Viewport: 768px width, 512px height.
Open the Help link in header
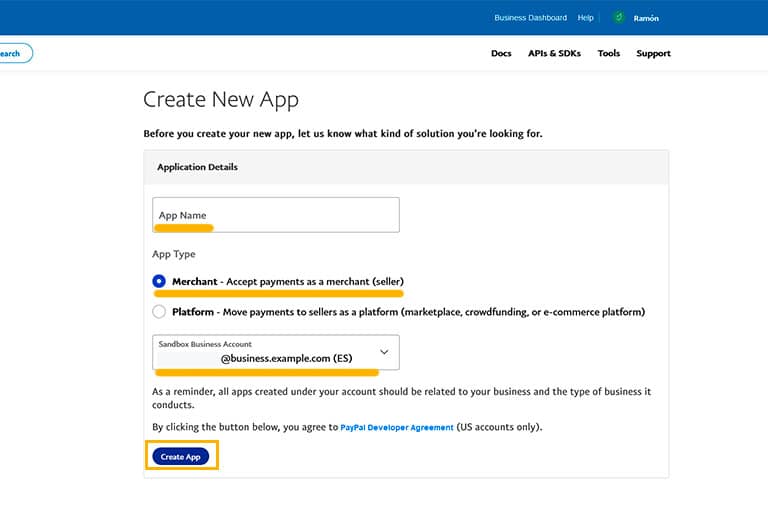[585, 18]
